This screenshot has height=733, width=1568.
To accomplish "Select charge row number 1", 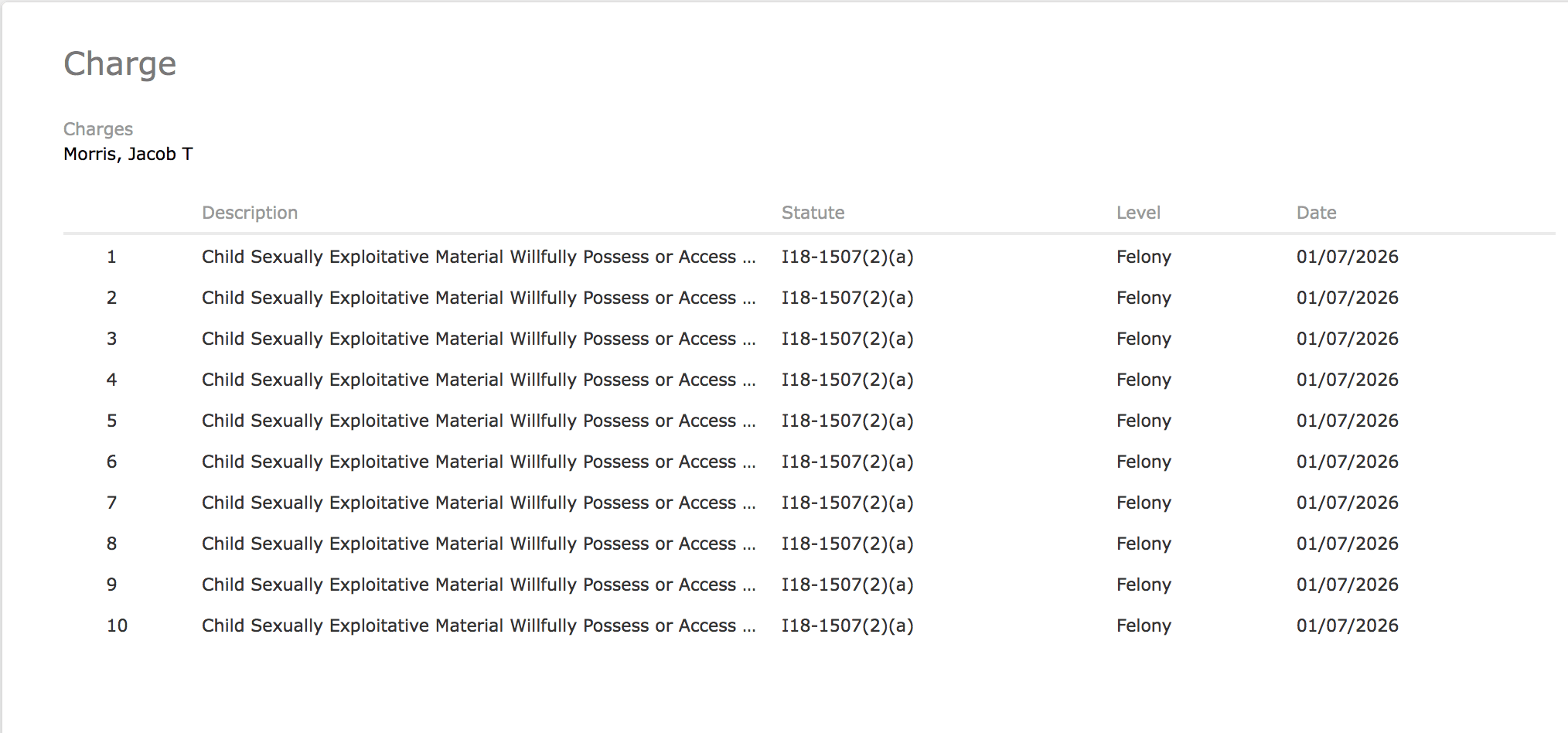I will 112,257.
